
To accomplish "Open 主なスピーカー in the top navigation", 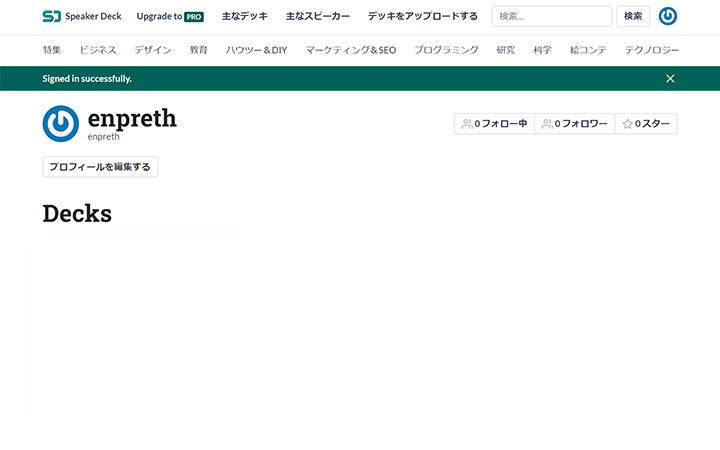I will point(318,16).
